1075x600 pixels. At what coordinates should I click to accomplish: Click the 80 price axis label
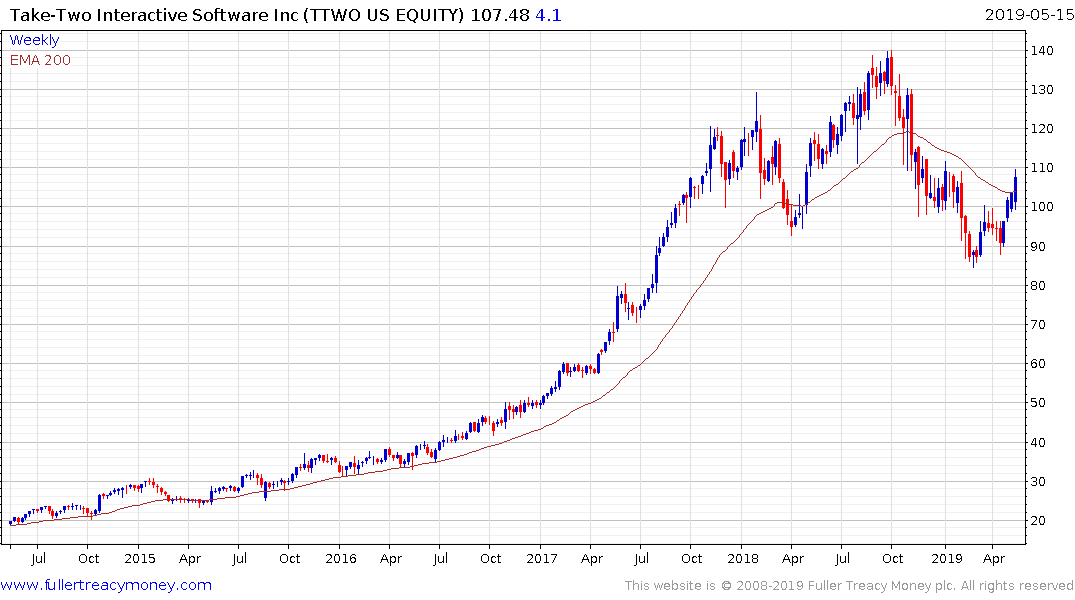point(1037,286)
